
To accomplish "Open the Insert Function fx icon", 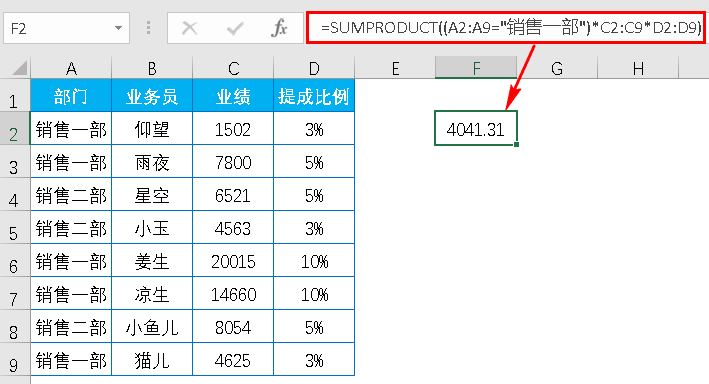I will pyautogui.click(x=279, y=28).
